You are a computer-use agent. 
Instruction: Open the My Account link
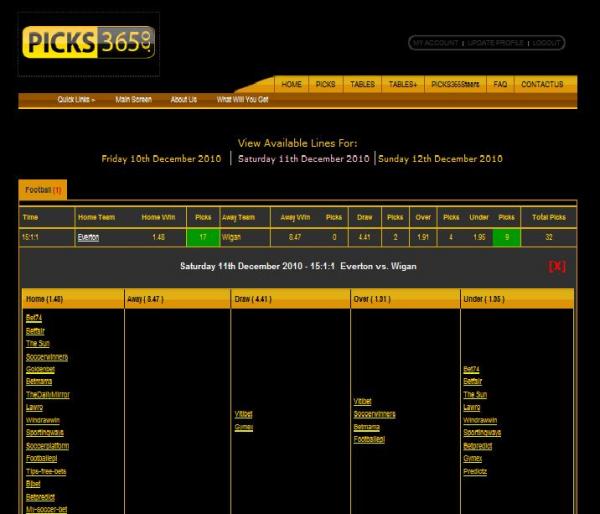435,43
